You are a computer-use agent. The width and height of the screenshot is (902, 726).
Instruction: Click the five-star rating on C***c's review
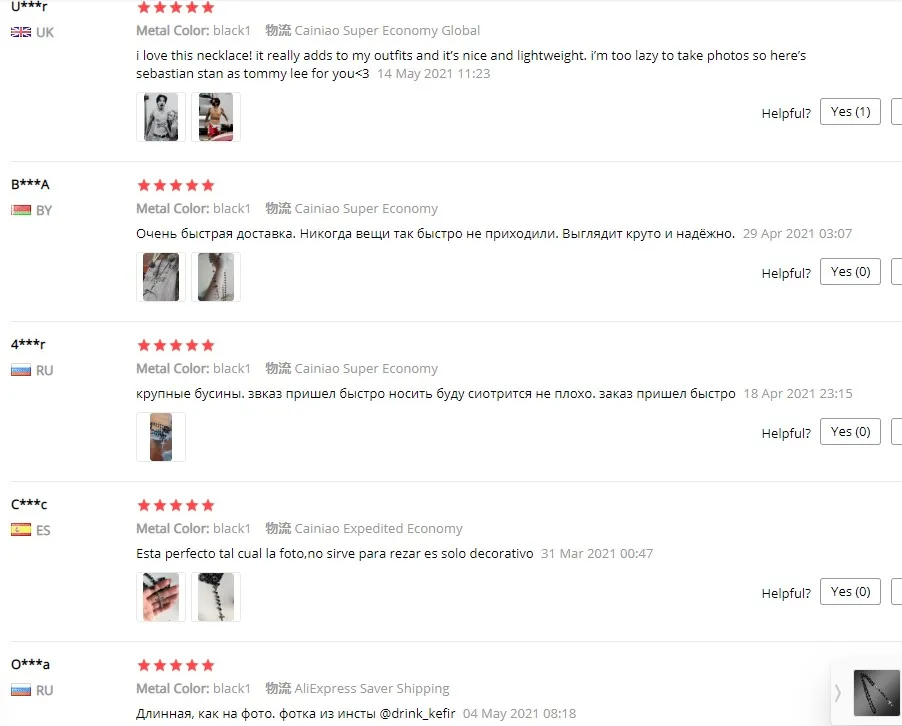[x=175, y=505]
